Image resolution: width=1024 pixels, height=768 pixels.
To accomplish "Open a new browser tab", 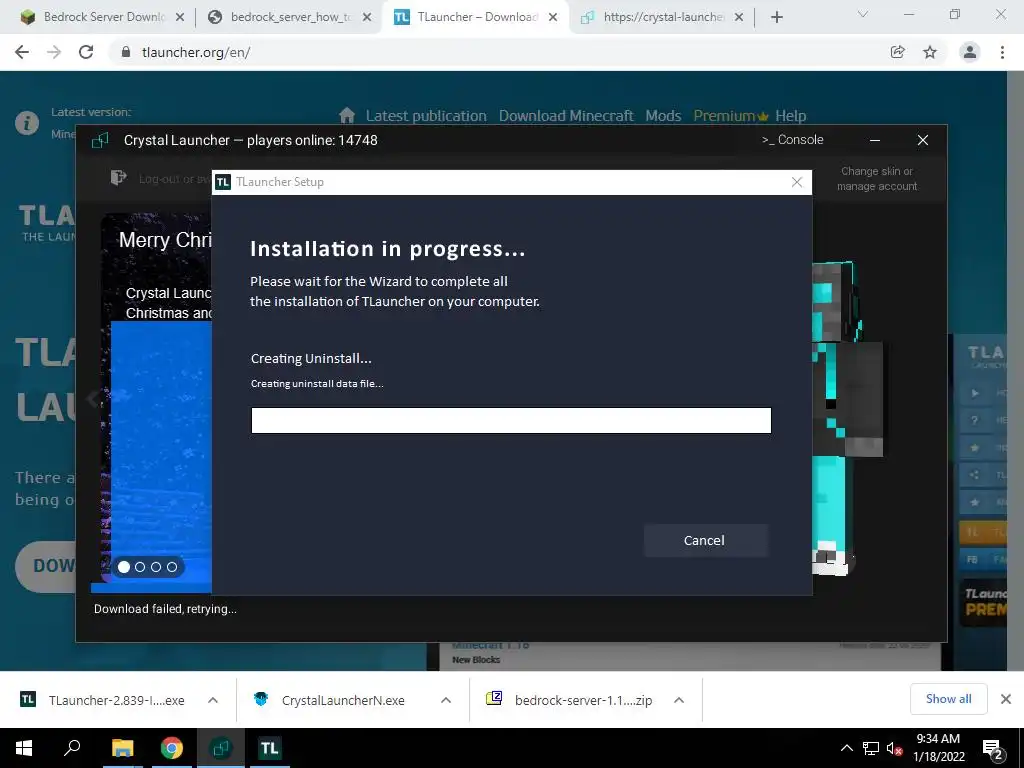I will 776,17.
